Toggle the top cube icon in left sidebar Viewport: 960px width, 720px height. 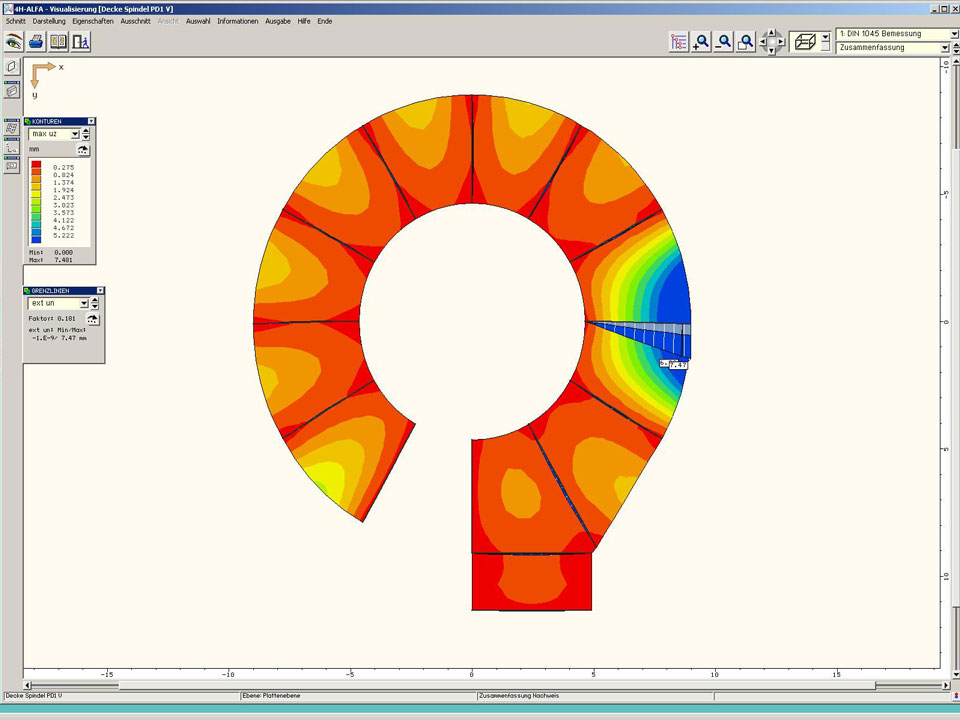point(12,67)
